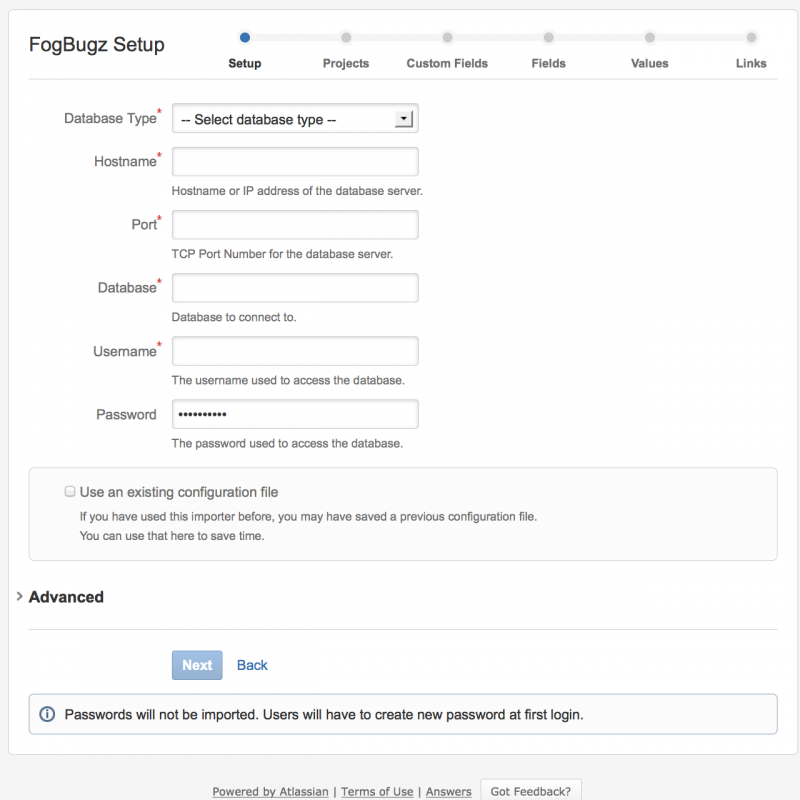Expand the Advanced section

(66, 597)
